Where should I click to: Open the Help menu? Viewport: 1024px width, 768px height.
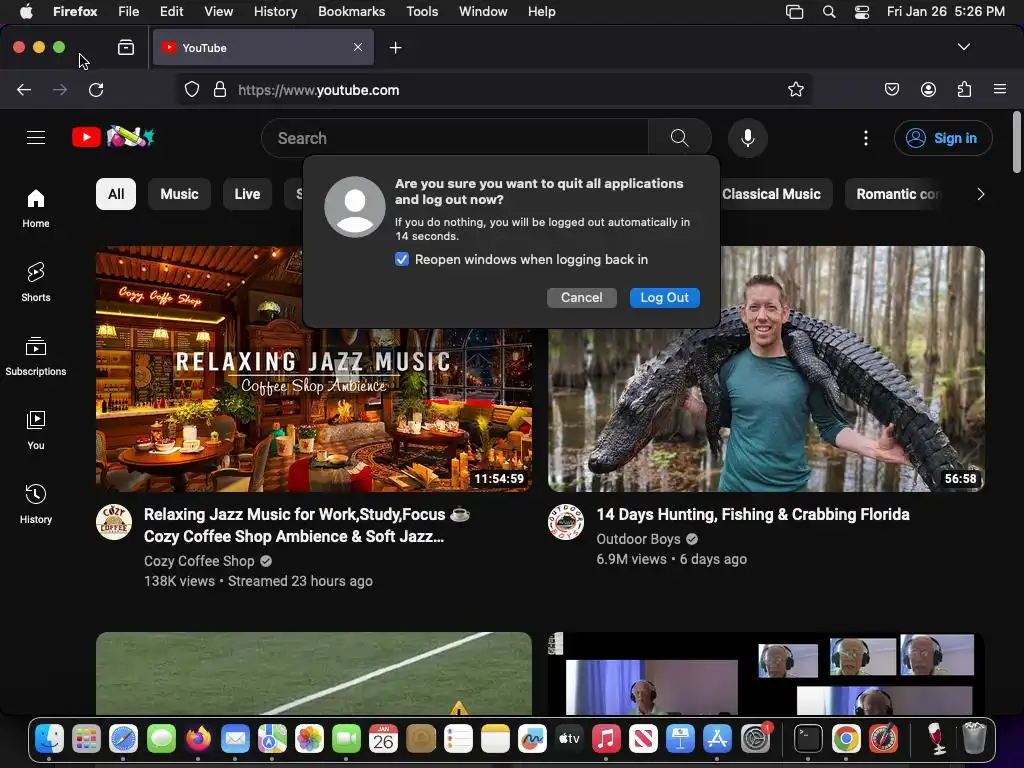coord(541,11)
